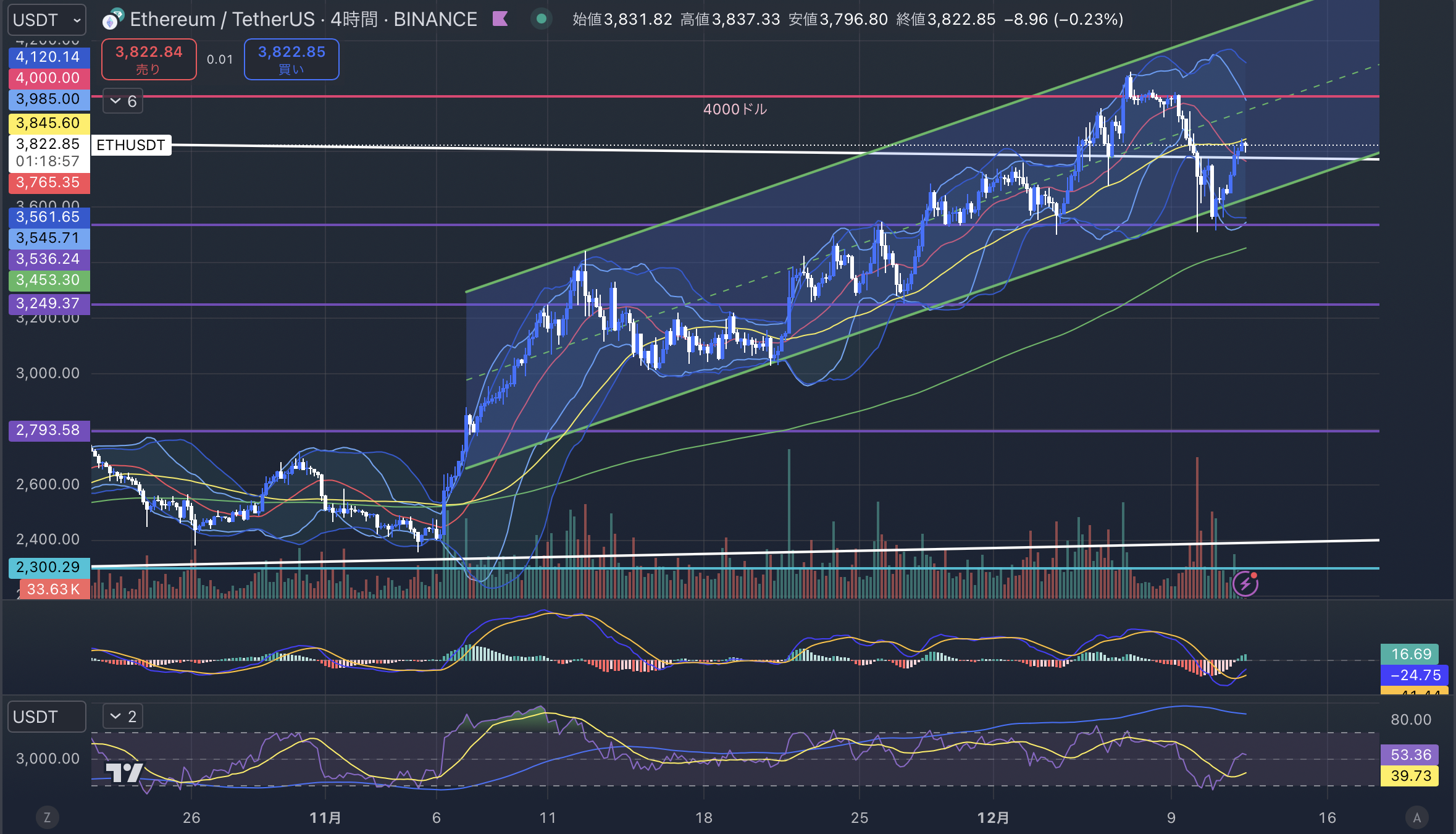Select the 3,845.60 yellow price label
1456x834 pixels.
(49, 124)
